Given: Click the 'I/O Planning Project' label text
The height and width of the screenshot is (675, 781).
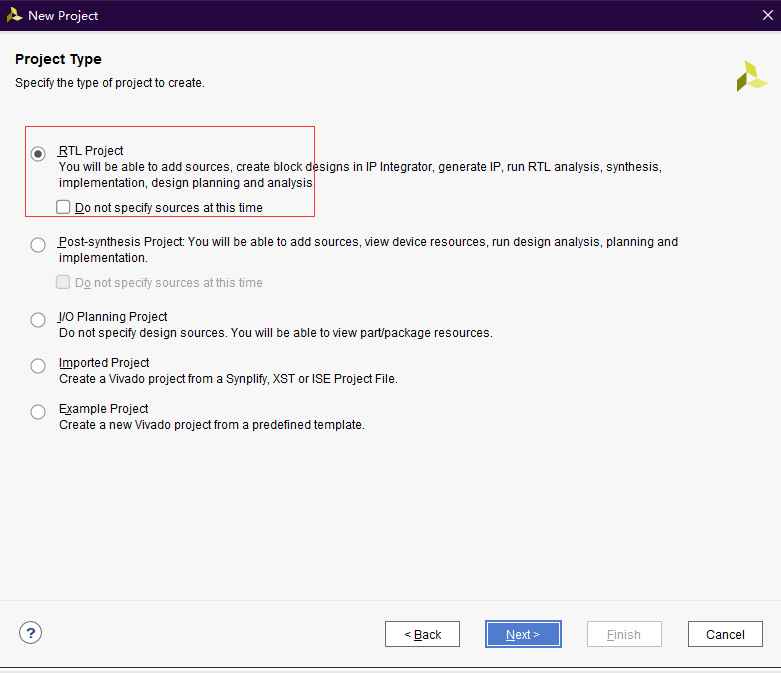Looking at the screenshot, I should pyautogui.click(x=113, y=317).
